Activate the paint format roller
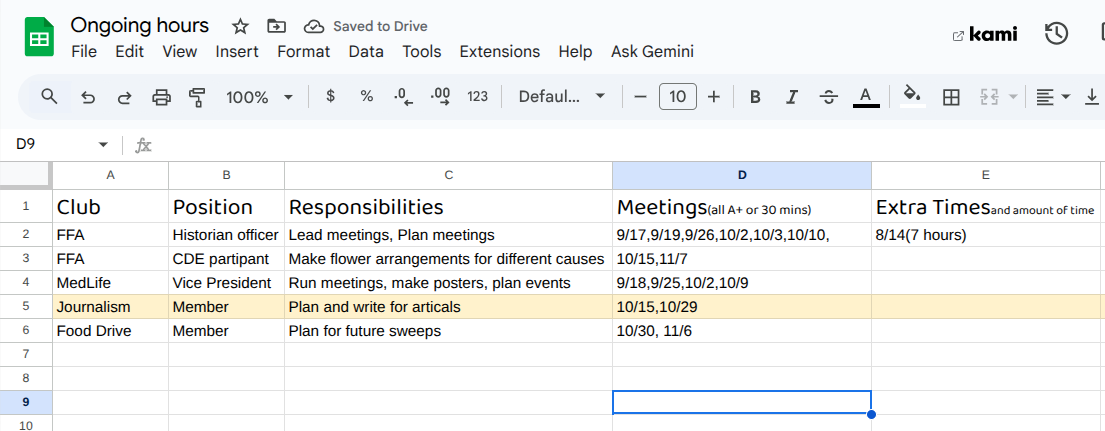 pyautogui.click(x=197, y=97)
